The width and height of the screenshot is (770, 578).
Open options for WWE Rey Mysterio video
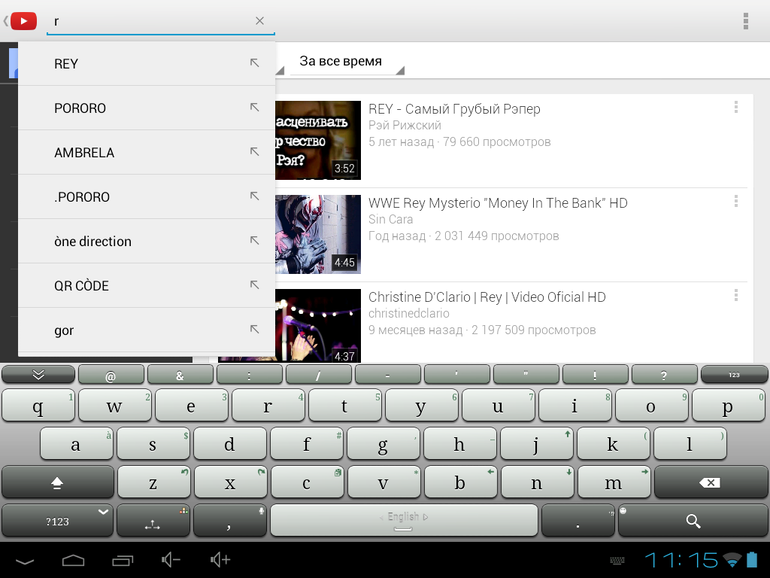pyautogui.click(x=736, y=201)
